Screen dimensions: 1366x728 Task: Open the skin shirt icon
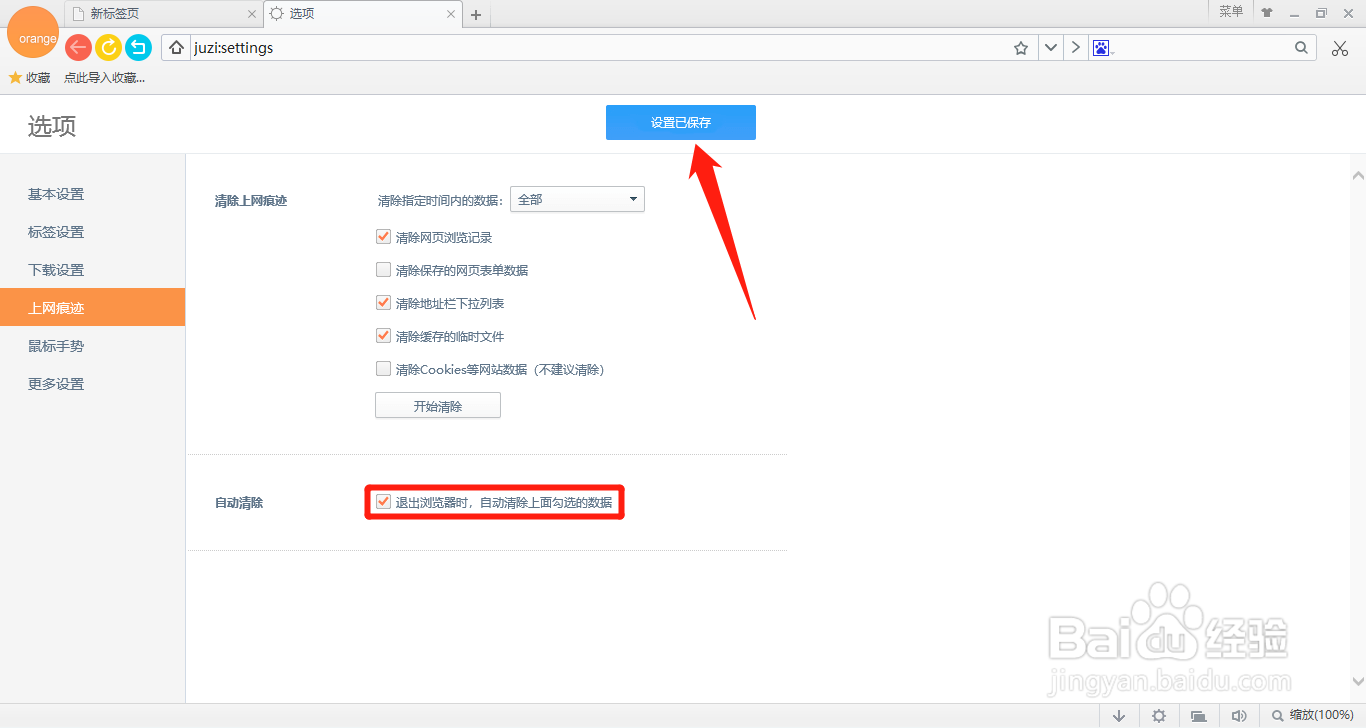pos(1267,13)
